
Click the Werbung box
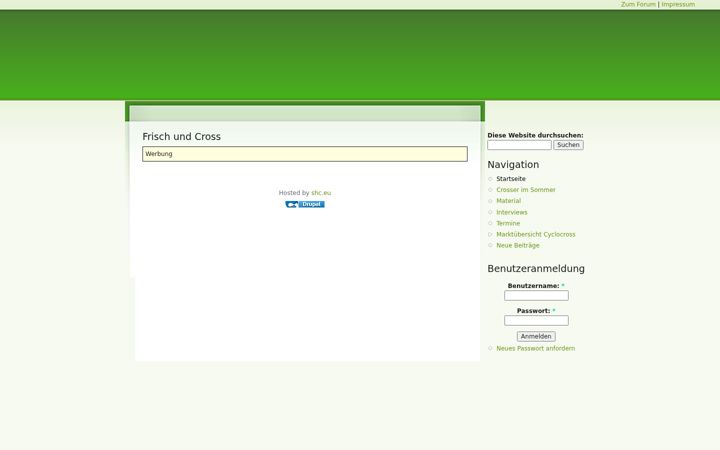(x=305, y=154)
